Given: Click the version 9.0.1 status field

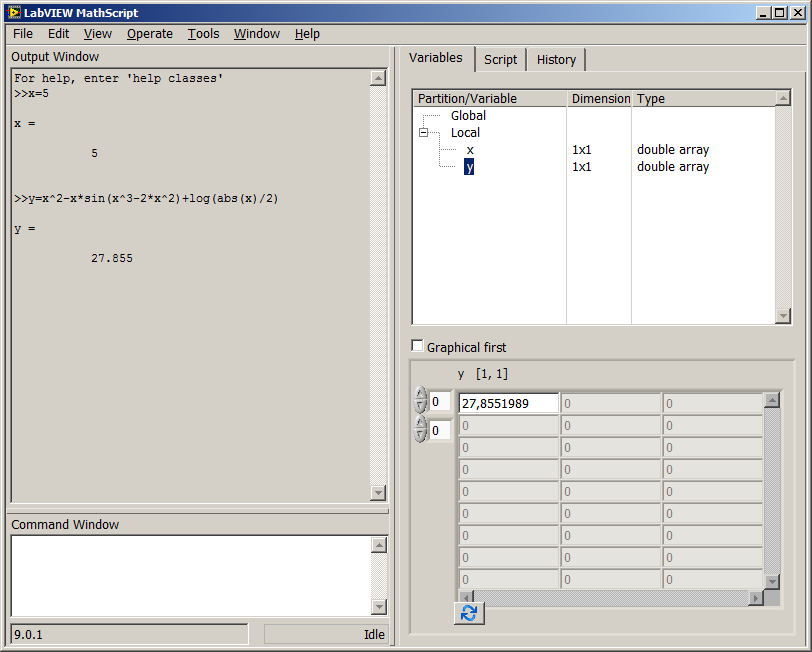Looking at the screenshot, I should click(x=129, y=634).
